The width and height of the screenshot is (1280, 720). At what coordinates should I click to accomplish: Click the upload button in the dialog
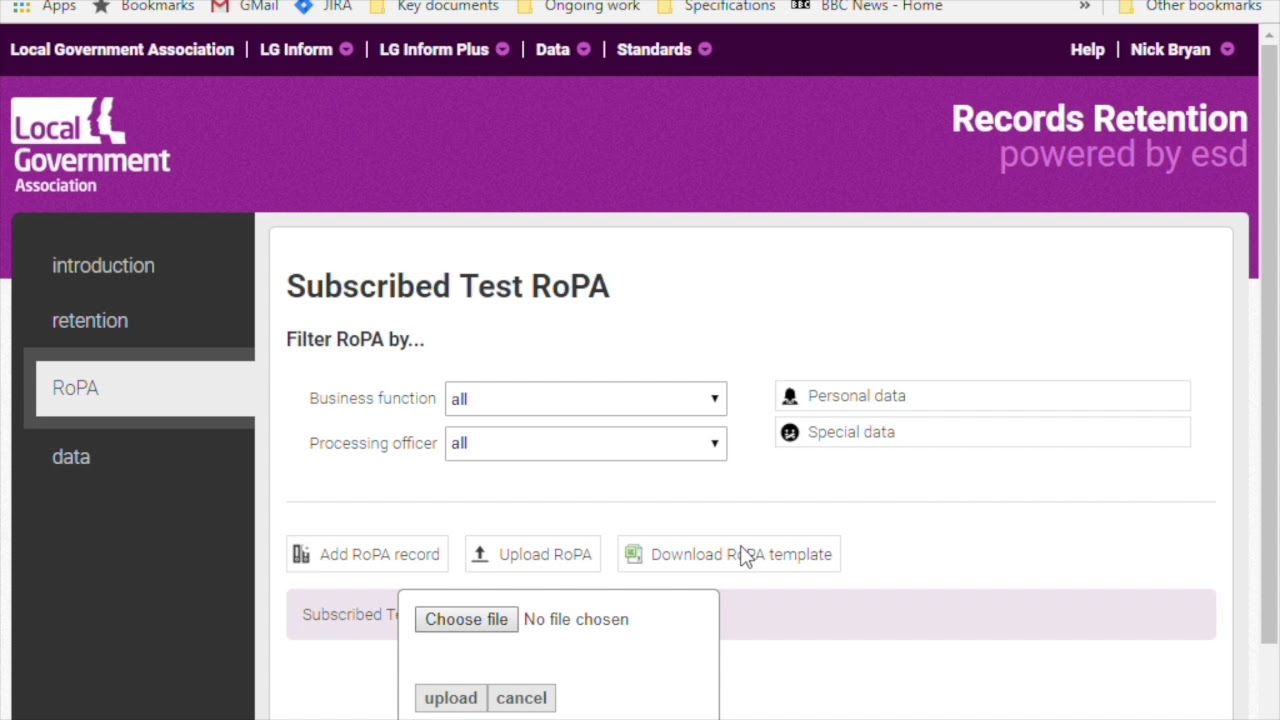[x=451, y=698]
